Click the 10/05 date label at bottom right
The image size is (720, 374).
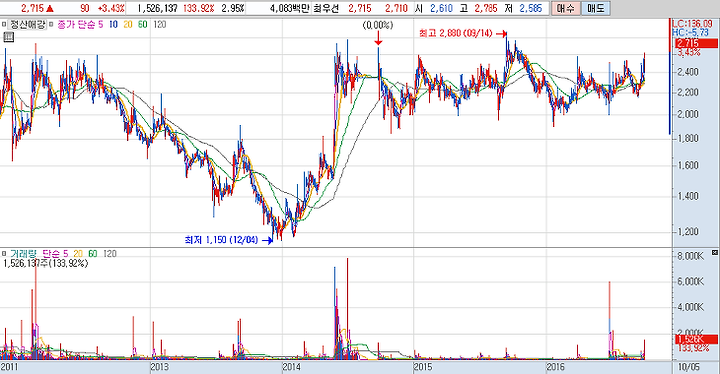689,367
